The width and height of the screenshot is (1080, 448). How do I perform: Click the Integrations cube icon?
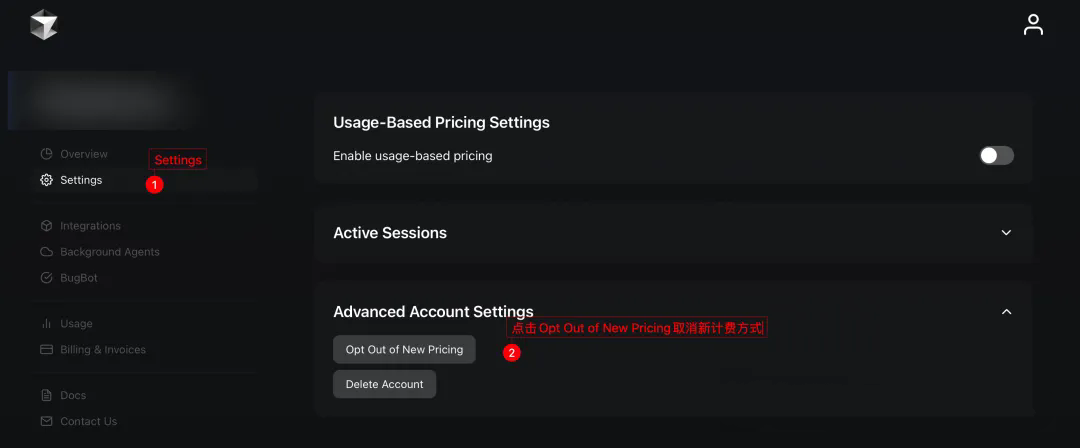click(46, 225)
